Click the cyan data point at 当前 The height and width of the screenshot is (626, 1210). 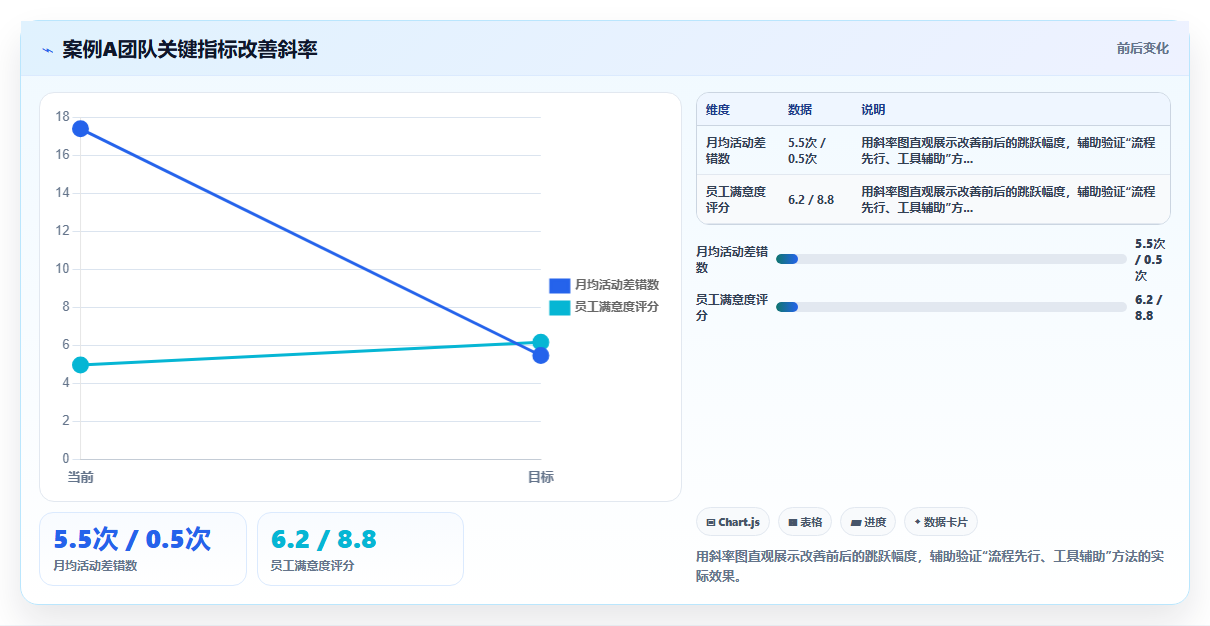[81, 365]
